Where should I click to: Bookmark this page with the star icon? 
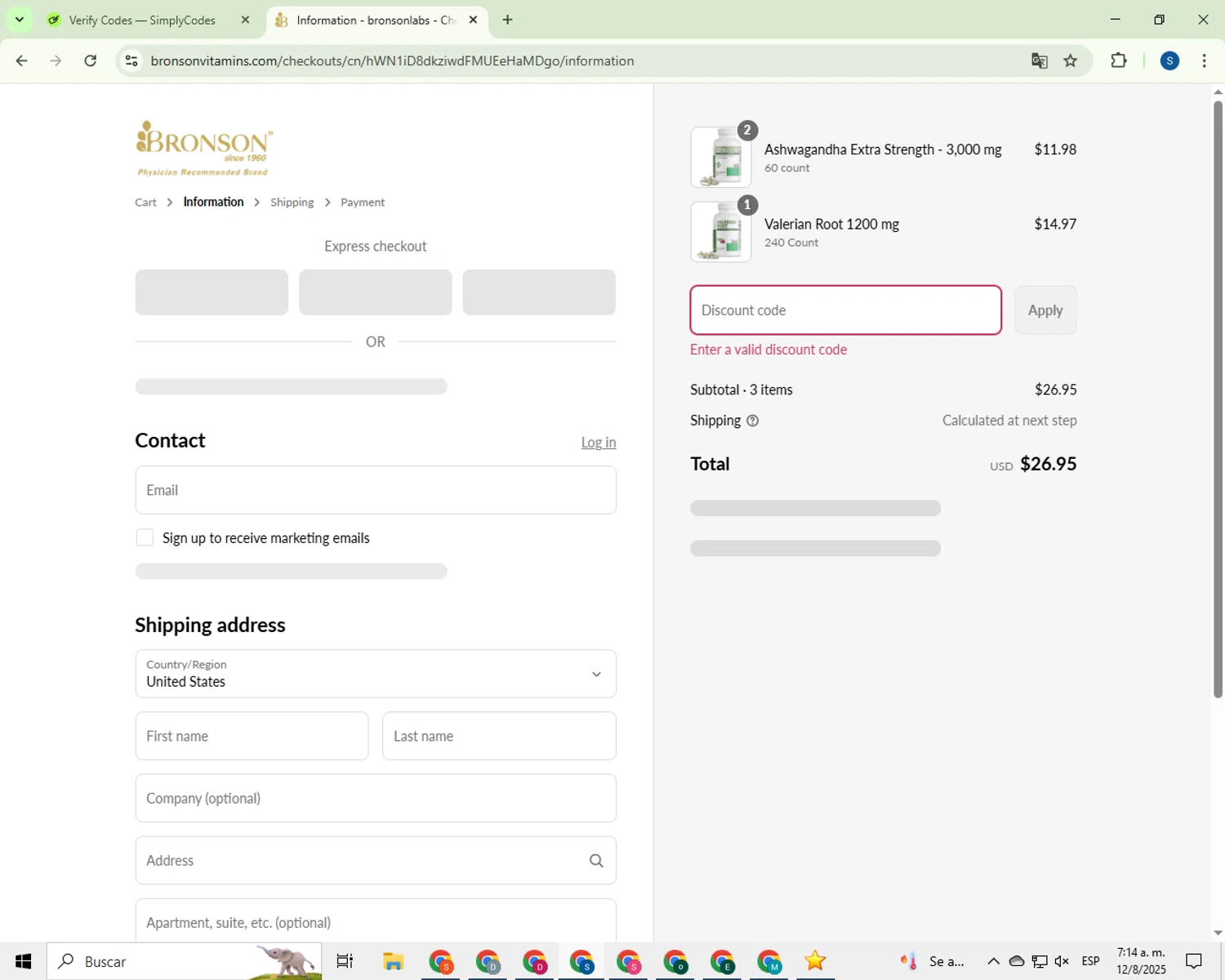(1070, 60)
